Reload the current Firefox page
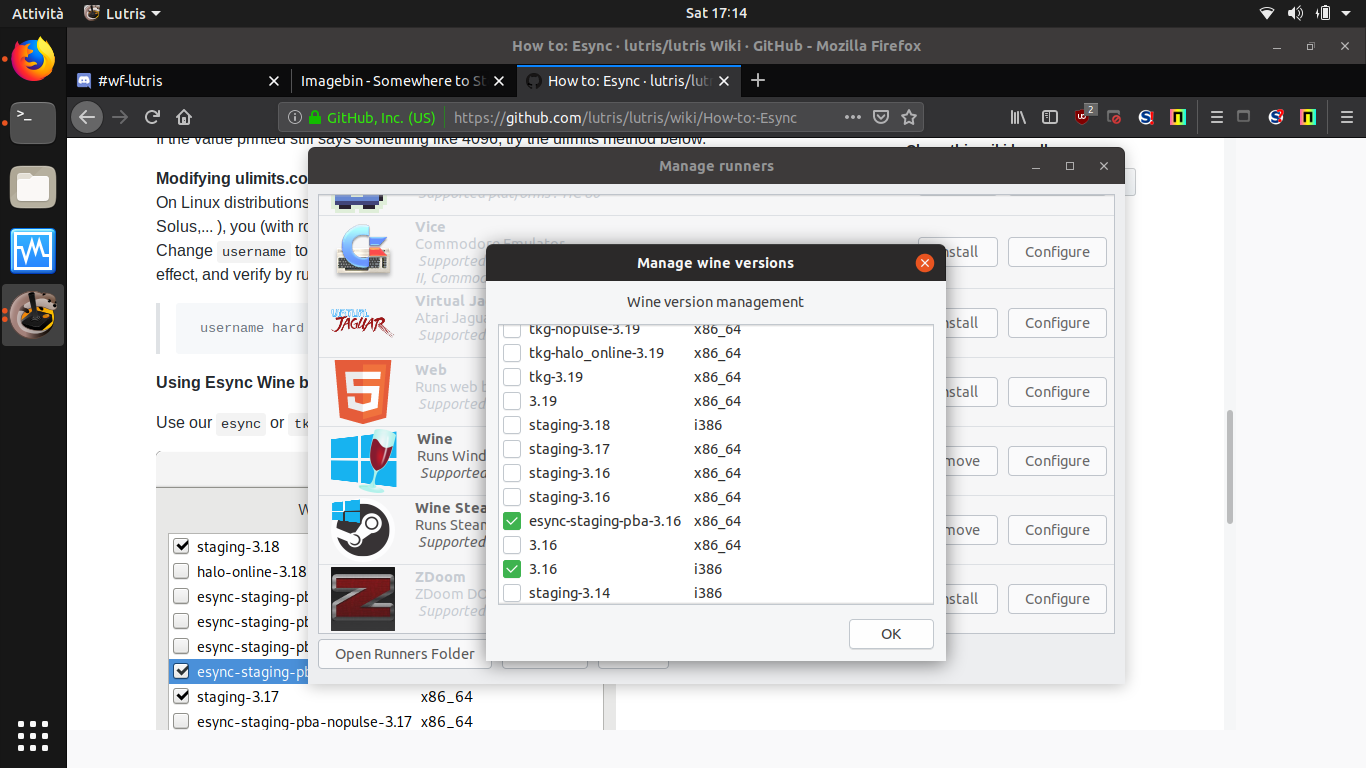Screen dimensions: 1366x768 pyautogui.click(x=152, y=117)
